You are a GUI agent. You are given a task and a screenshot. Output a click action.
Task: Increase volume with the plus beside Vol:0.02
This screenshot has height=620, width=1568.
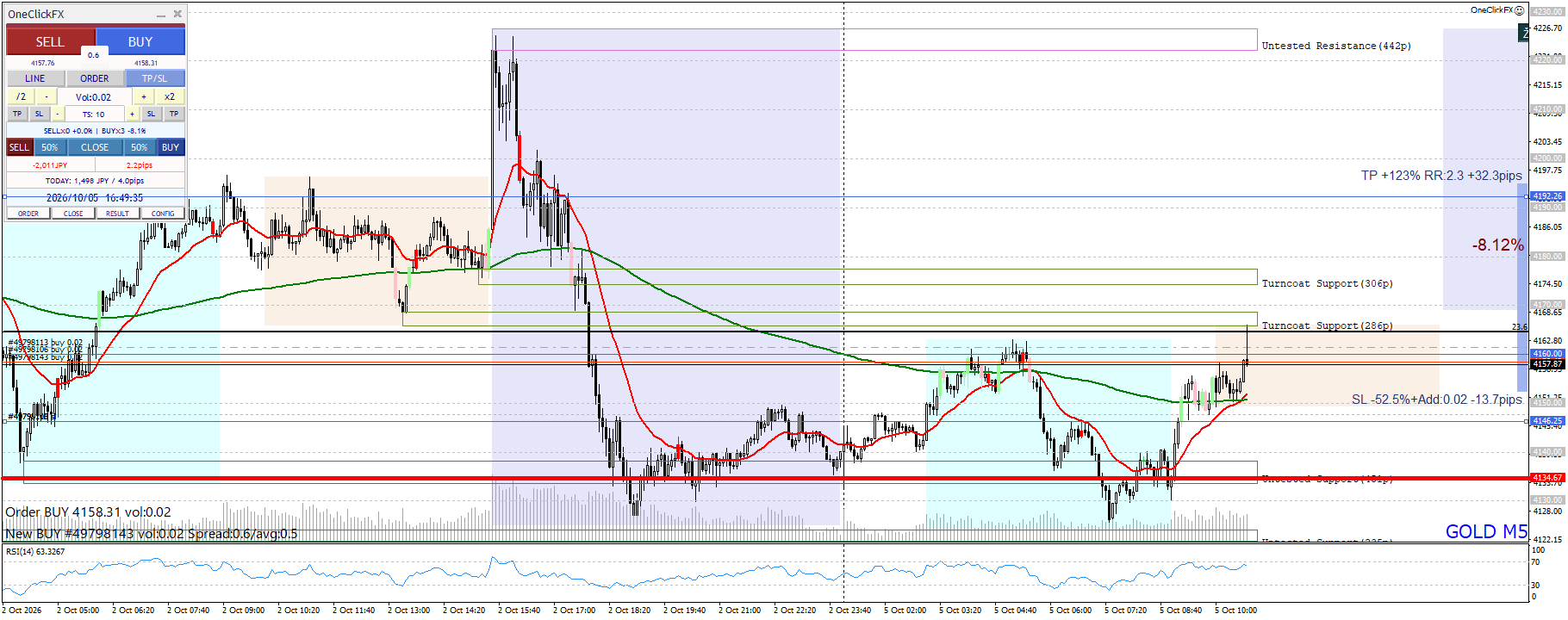pyautogui.click(x=144, y=96)
